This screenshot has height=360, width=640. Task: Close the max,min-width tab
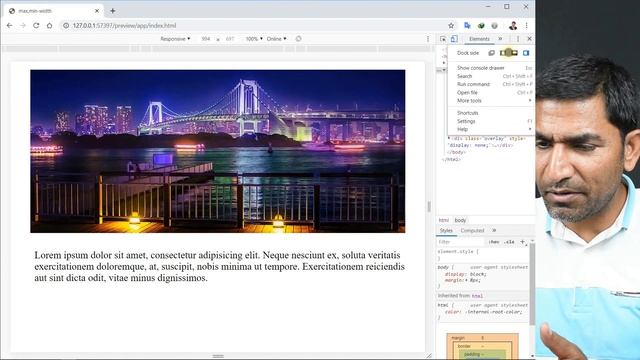pos(97,11)
